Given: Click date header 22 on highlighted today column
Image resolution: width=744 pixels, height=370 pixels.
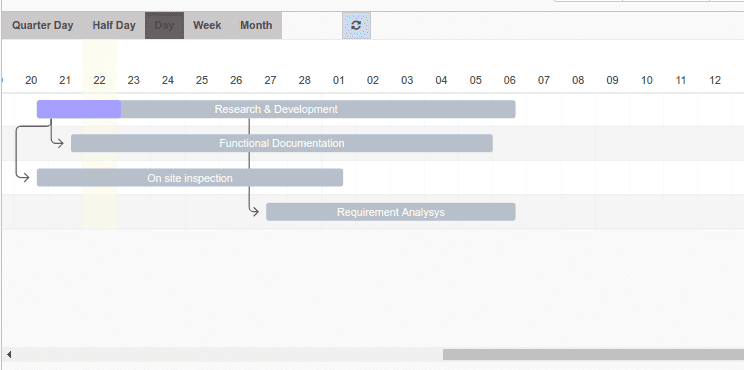Looking at the screenshot, I should pyautogui.click(x=99, y=80).
